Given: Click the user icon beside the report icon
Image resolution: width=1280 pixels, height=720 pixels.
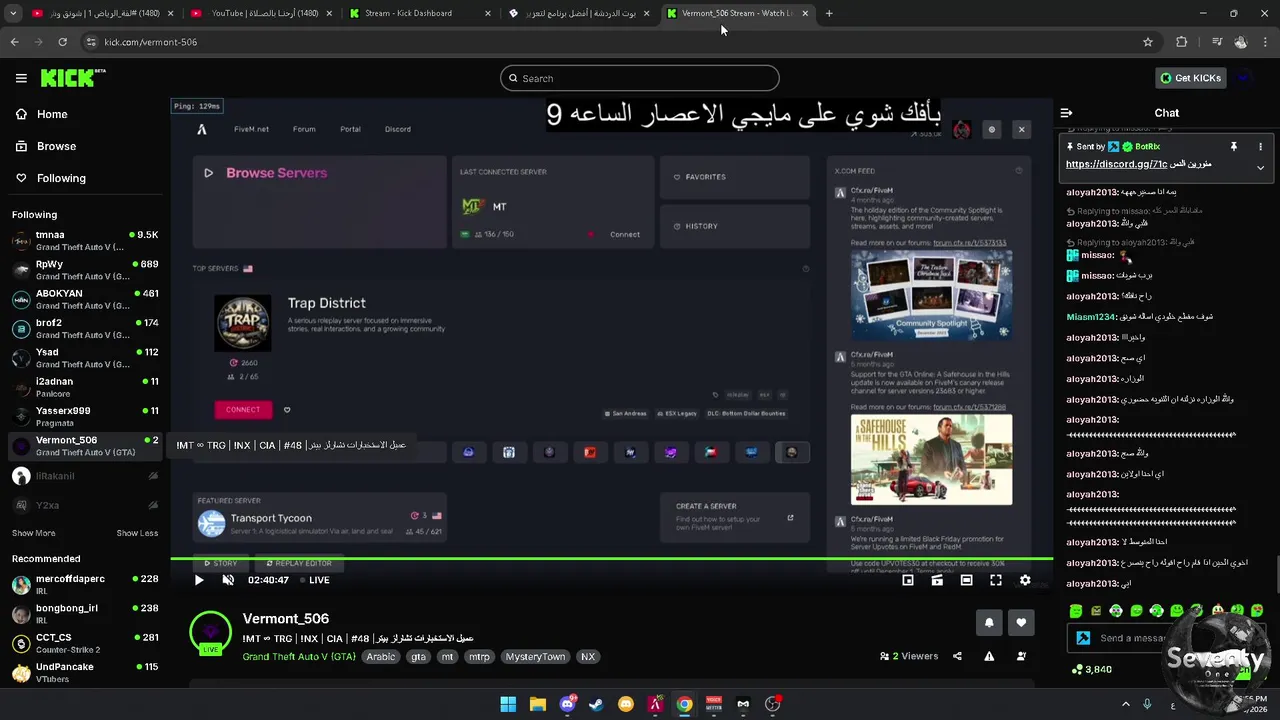Looking at the screenshot, I should tap(1021, 656).
